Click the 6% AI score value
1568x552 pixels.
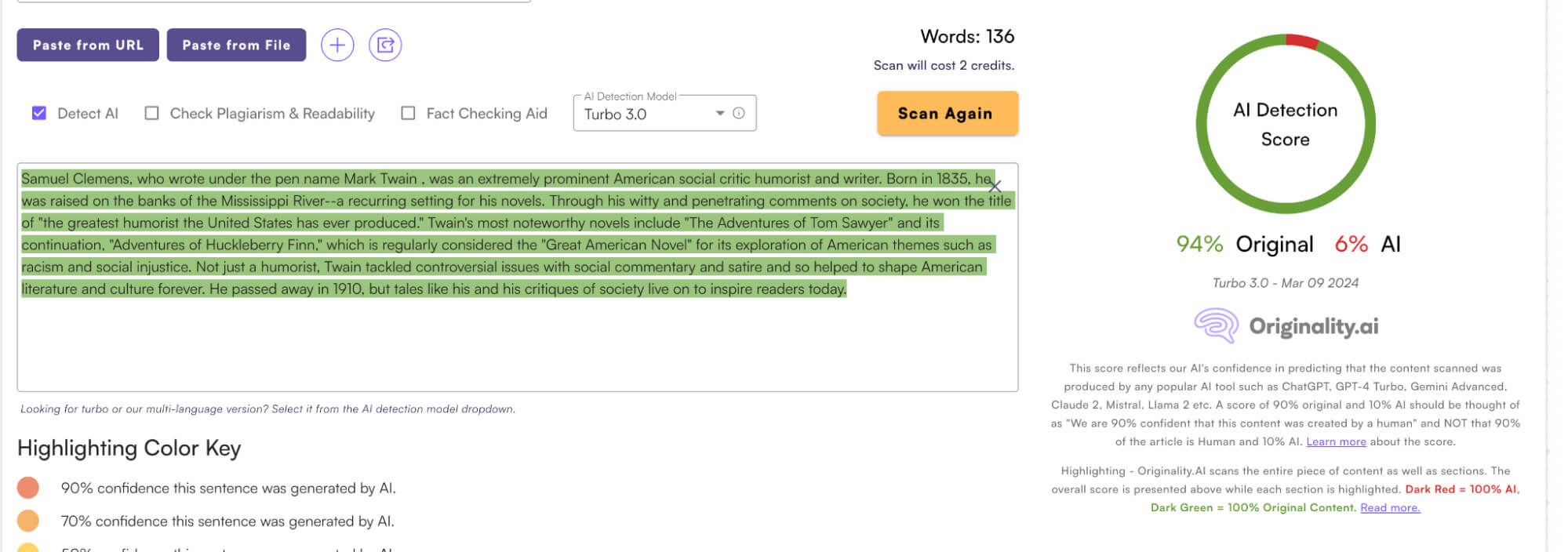click(1351, 244)
